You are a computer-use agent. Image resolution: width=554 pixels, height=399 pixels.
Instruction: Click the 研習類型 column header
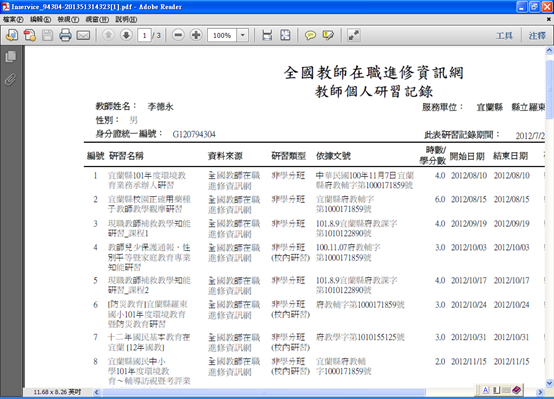click(x=288, y=156)
